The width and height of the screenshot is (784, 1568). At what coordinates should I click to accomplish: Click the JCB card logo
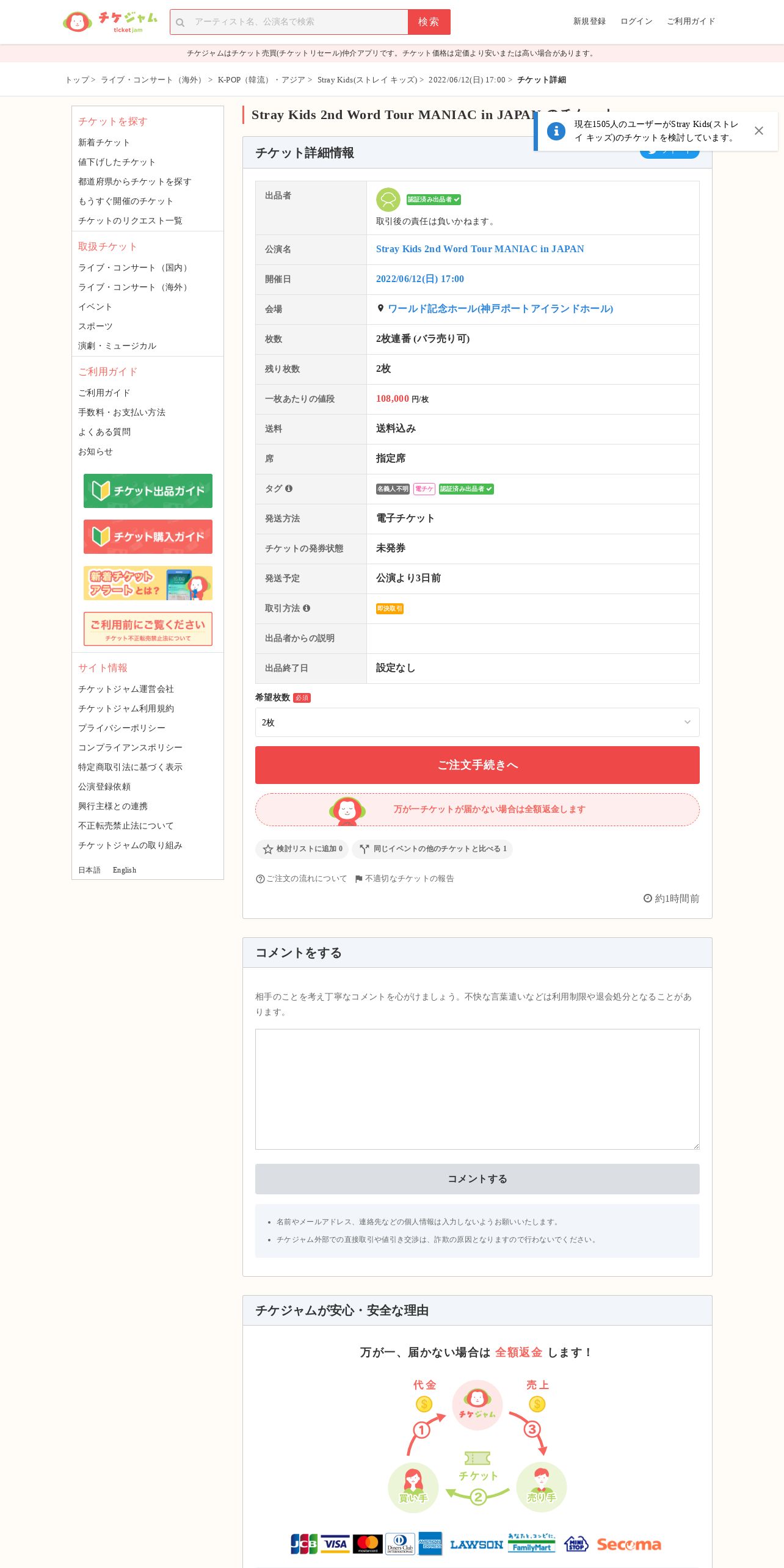coord(304,1544)
